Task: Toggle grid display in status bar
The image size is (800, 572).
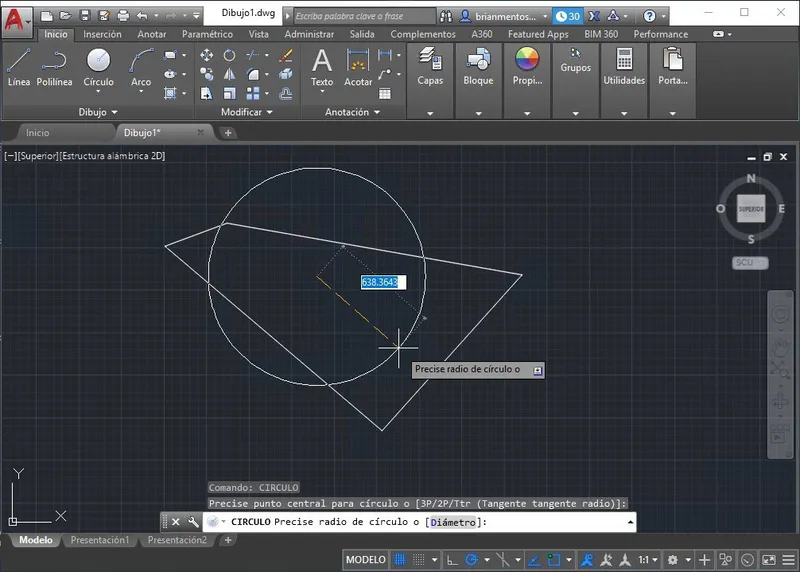Action: click(400, 560)
